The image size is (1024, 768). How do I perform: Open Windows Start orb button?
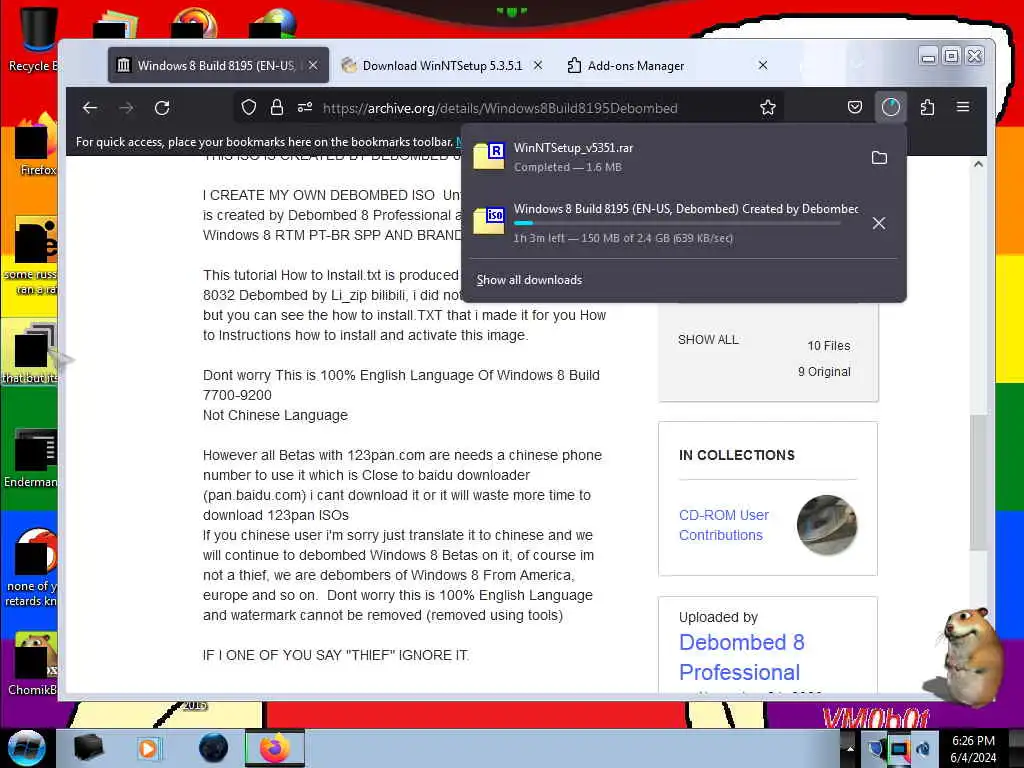point(26,748)
